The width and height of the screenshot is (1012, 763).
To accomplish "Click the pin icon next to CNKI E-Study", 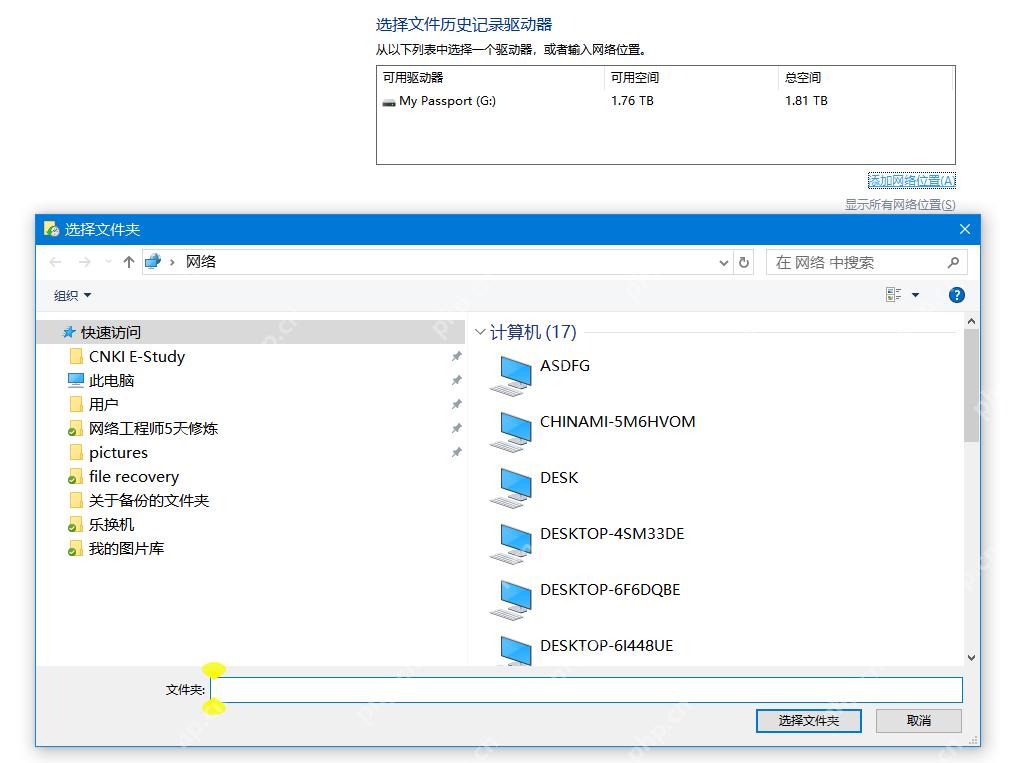I will point(456,356).
